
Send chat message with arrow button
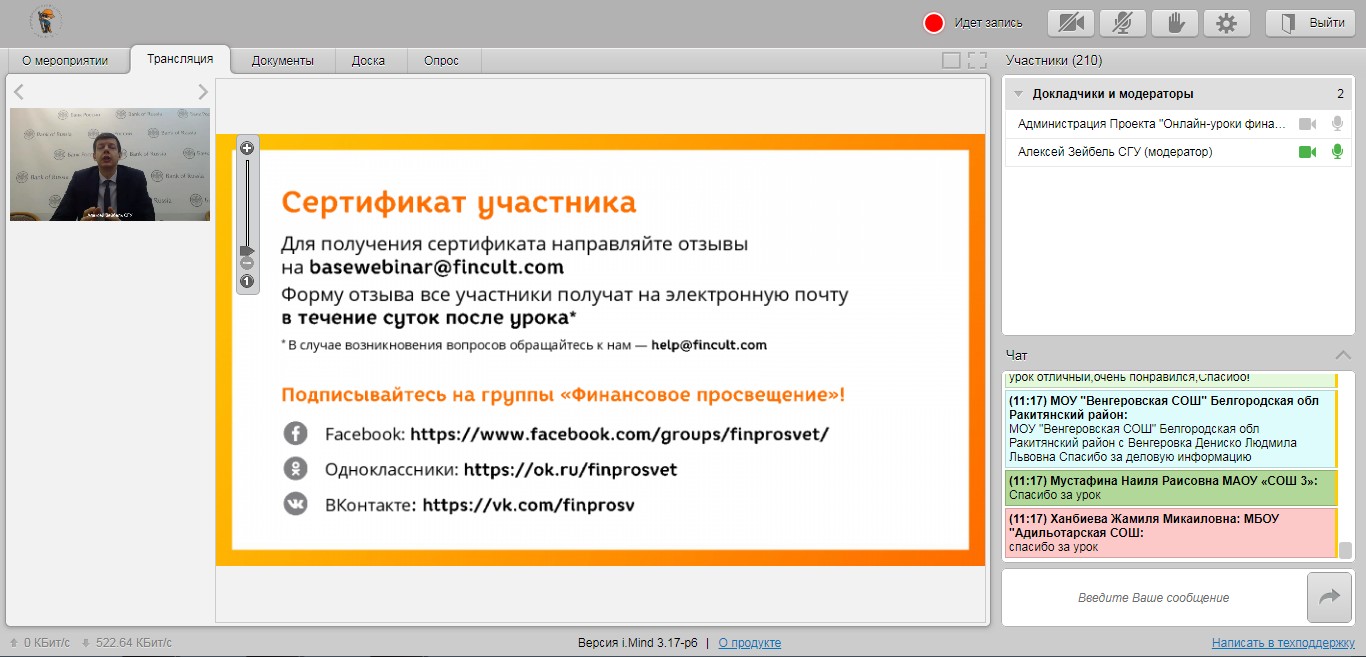[x=1329, y=598]
